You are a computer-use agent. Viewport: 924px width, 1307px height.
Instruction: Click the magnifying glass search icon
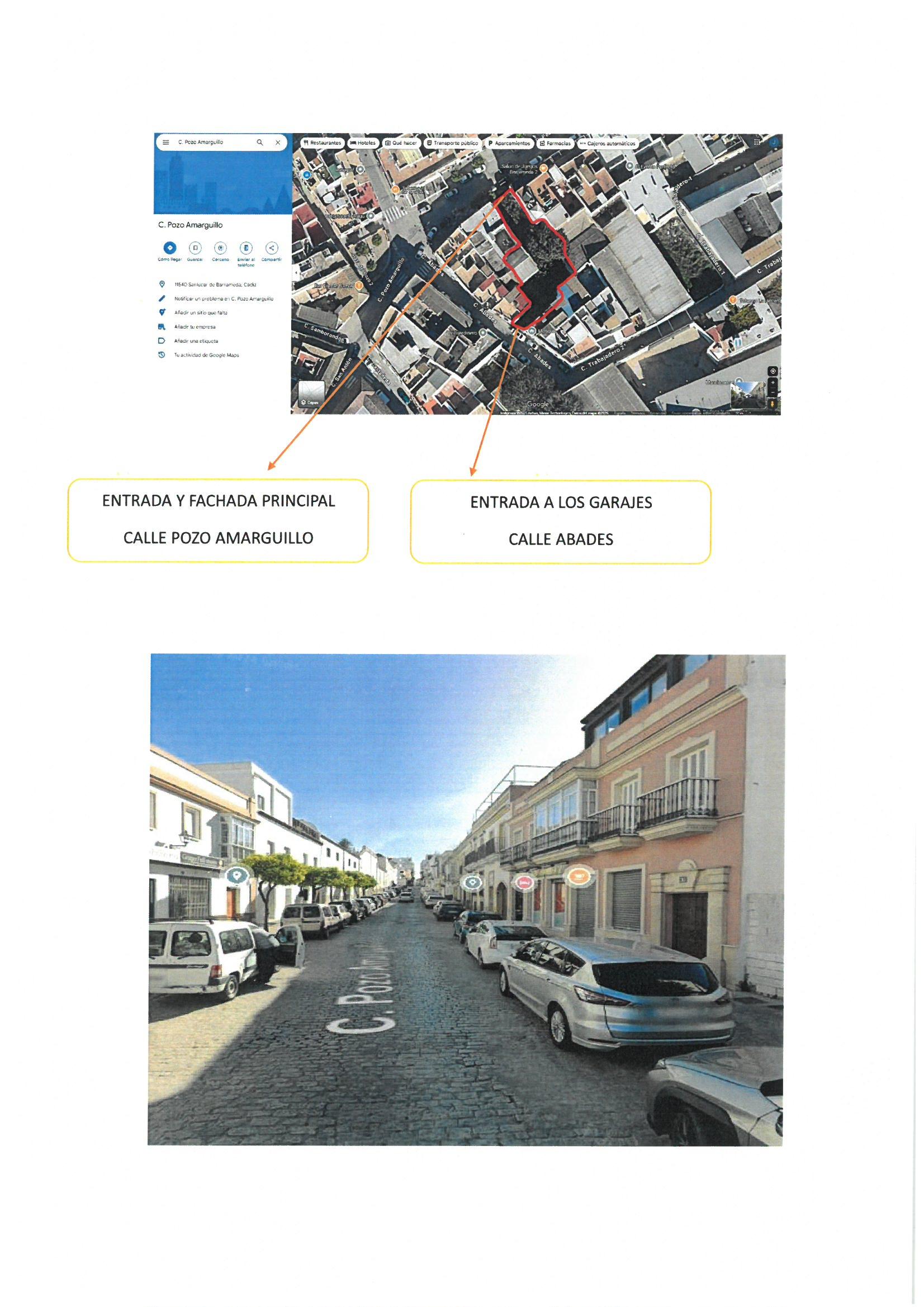tap(259, 143)
